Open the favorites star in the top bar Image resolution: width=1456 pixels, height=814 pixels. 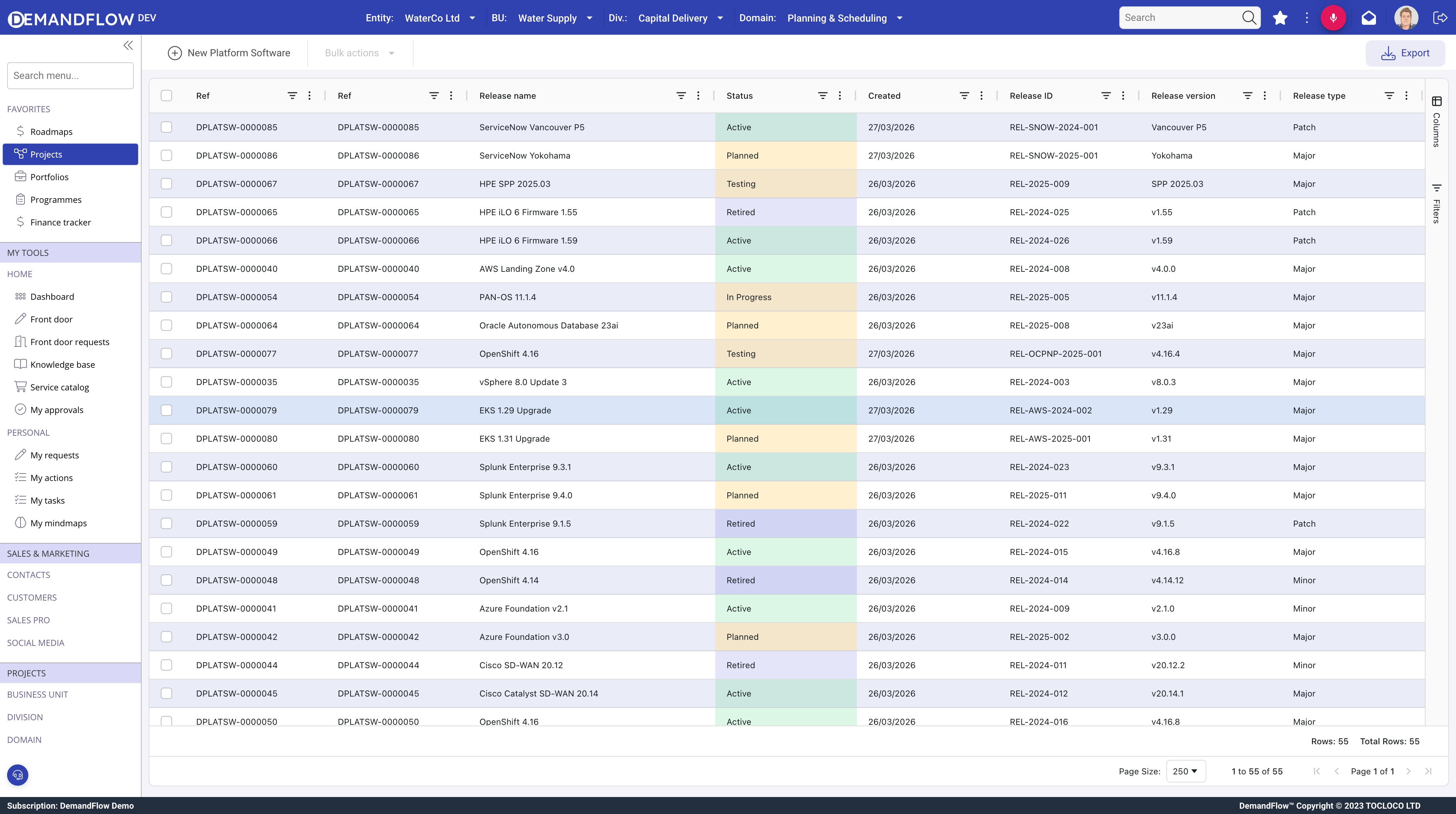[x=1280, y=17]
